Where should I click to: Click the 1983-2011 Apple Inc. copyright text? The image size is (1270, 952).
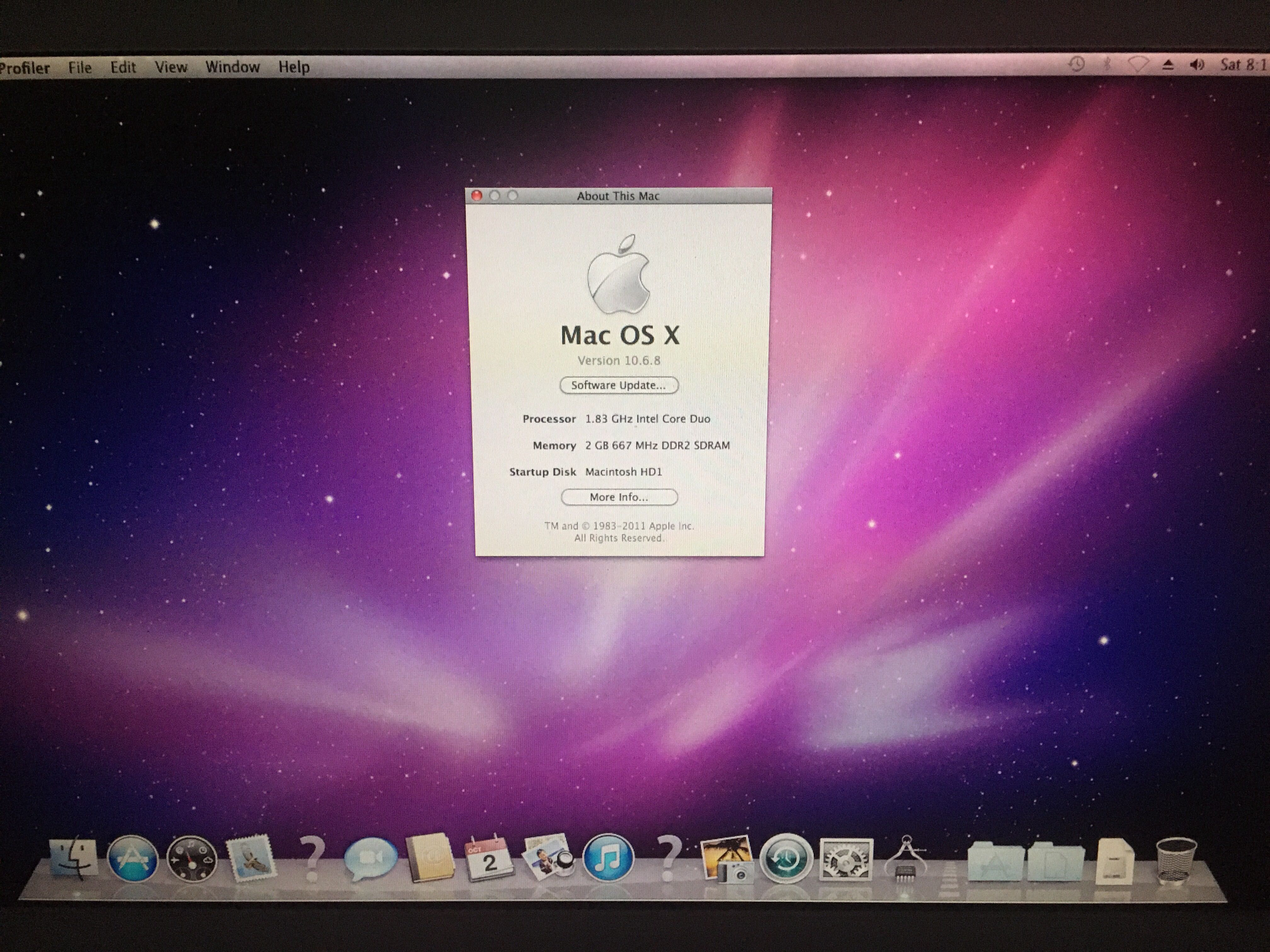point(620,526)
